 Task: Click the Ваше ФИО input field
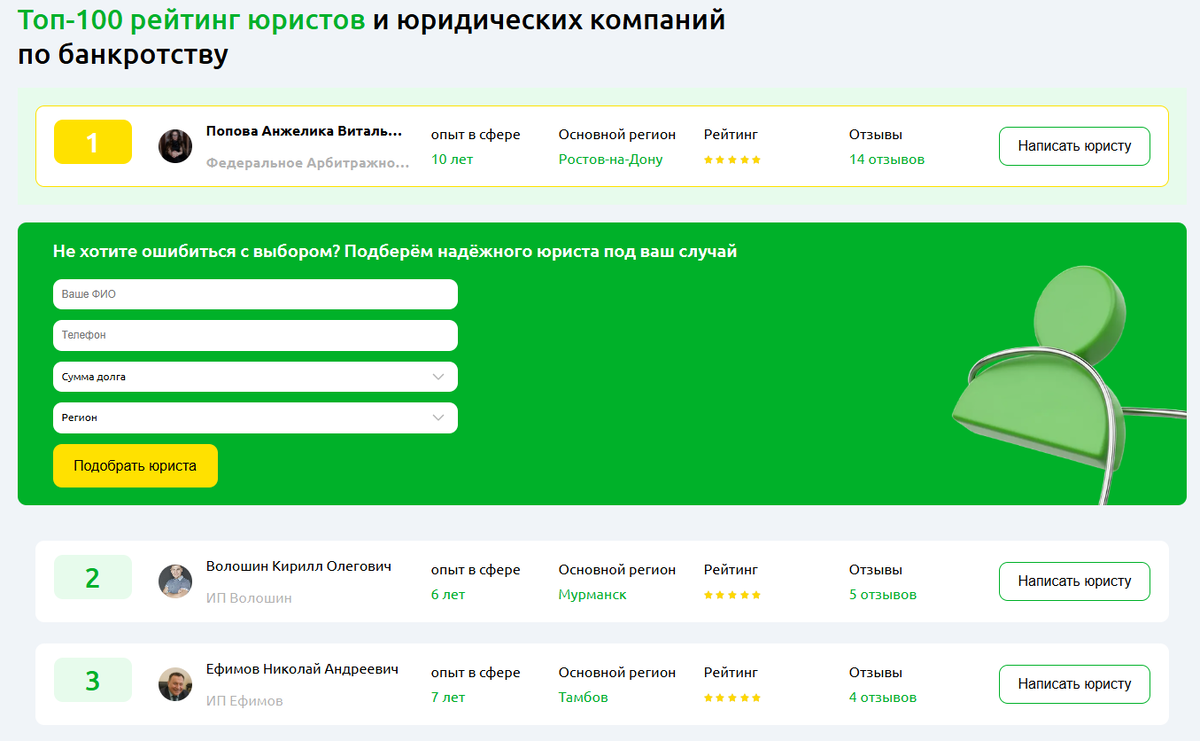tap(255, 294)
